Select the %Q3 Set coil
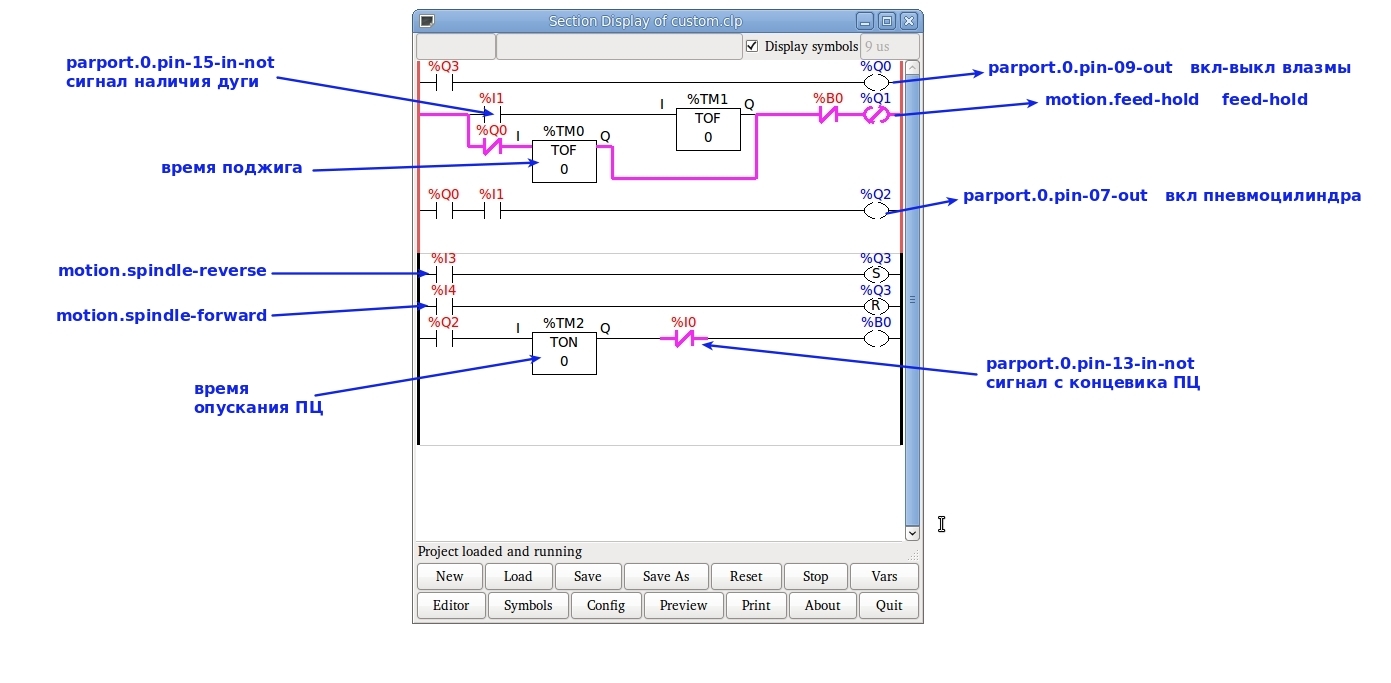Viewport: 1391px width, 683px height. [x=876, y=274]
